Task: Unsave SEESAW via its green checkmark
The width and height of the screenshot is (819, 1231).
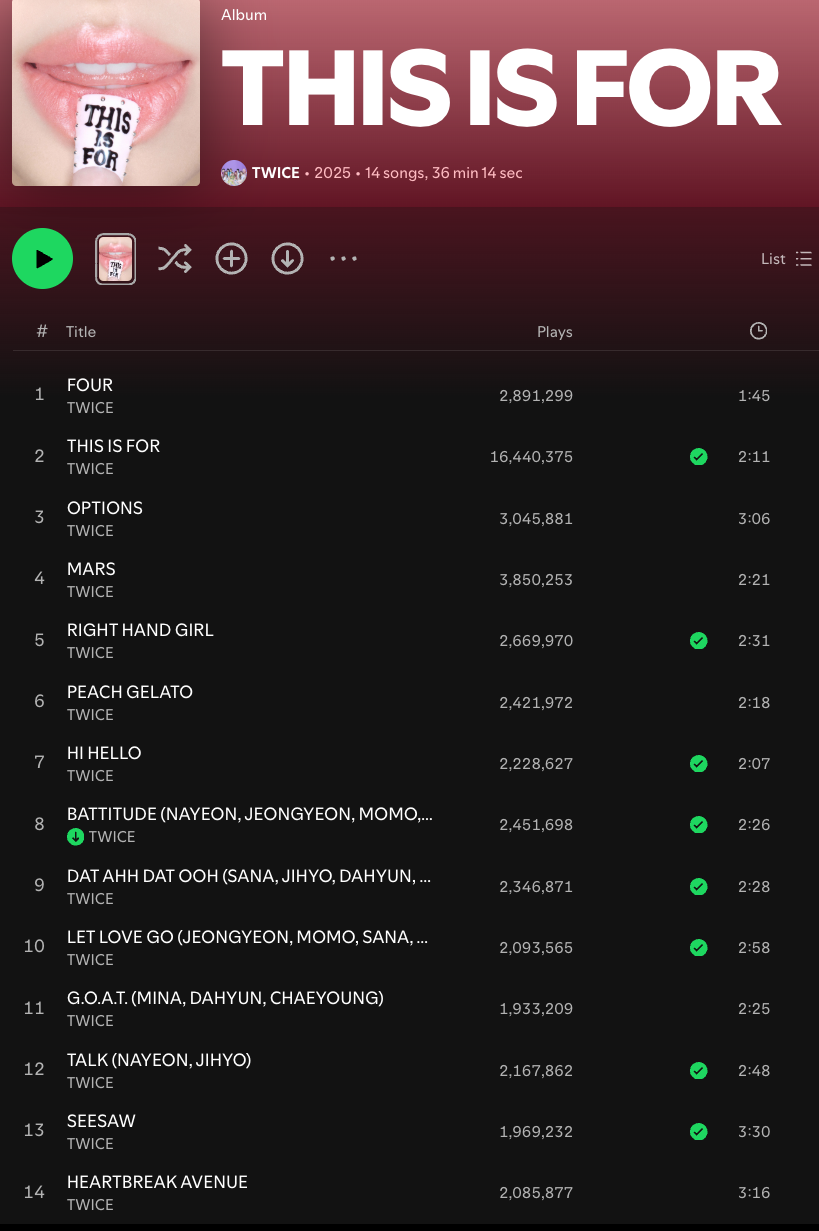Action: (x=699, y=1132)
